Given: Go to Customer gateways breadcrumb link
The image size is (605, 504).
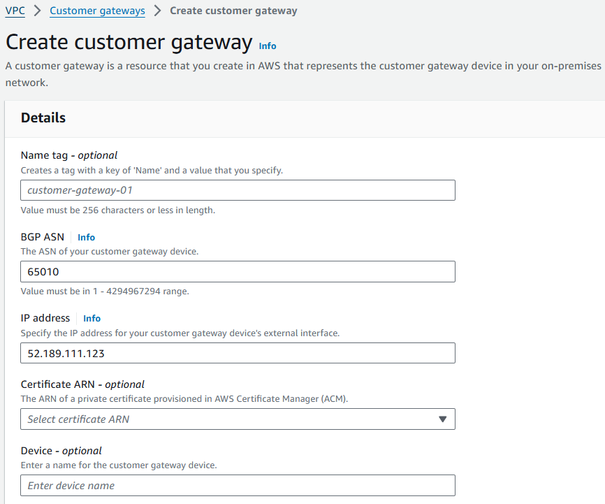Looking at the screenshot, I should [x=97, y=11].
